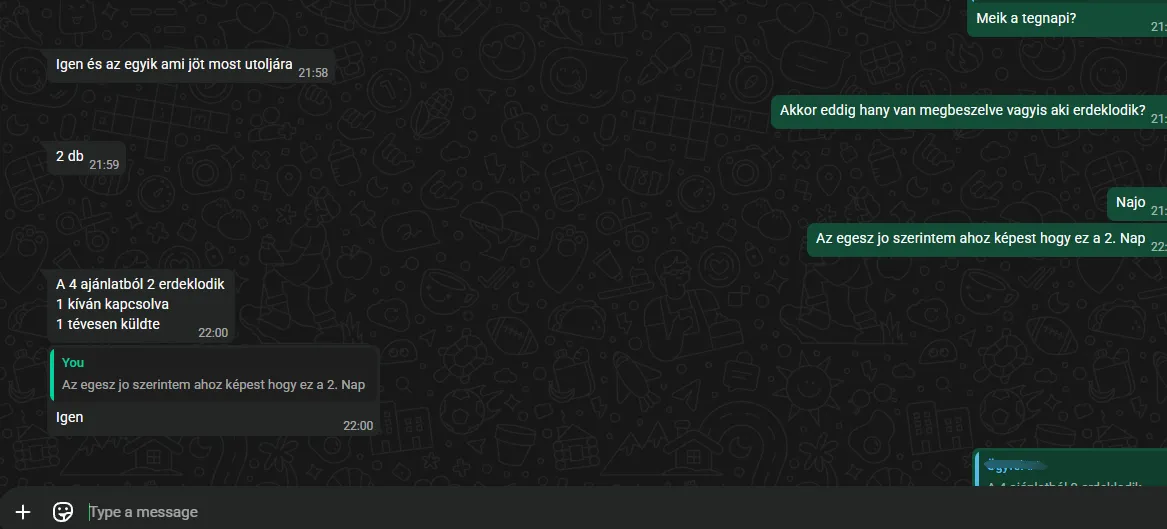This screenshot has height=529, width=1167.
Task: Click the green 'You' label in quoted reply
Action: click(73, 362)
